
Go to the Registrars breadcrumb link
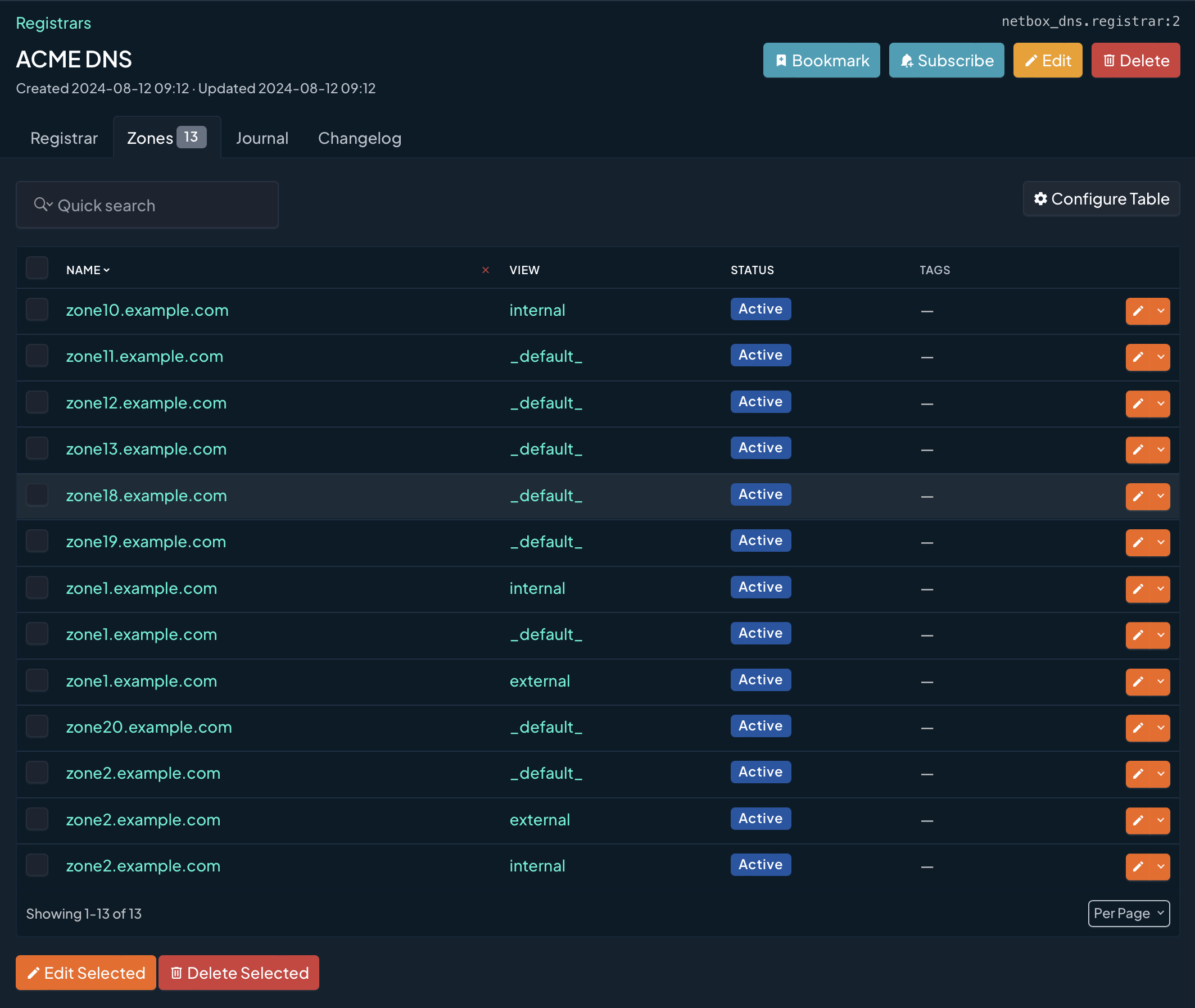click(53, 23)
